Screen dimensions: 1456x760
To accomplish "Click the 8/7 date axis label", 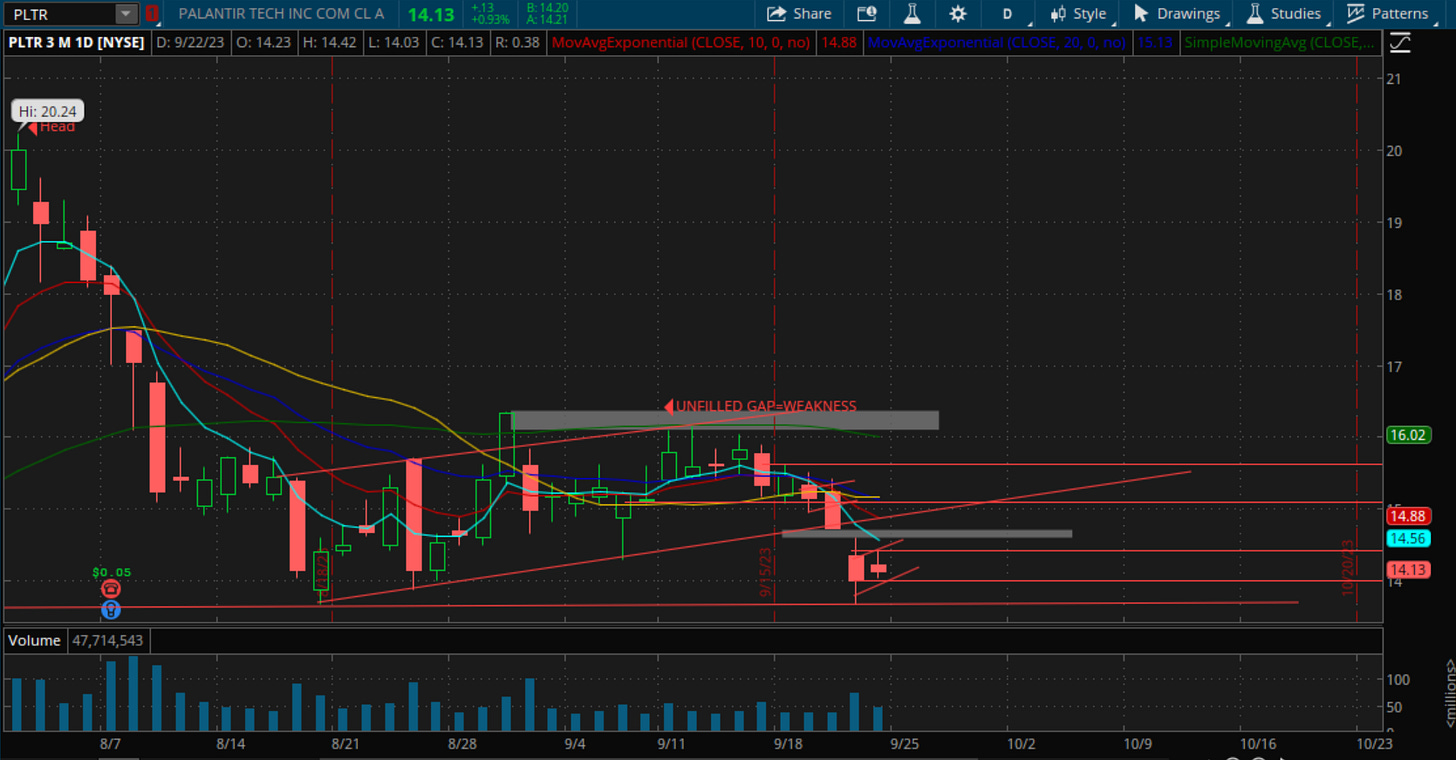I will click(111, 745).
